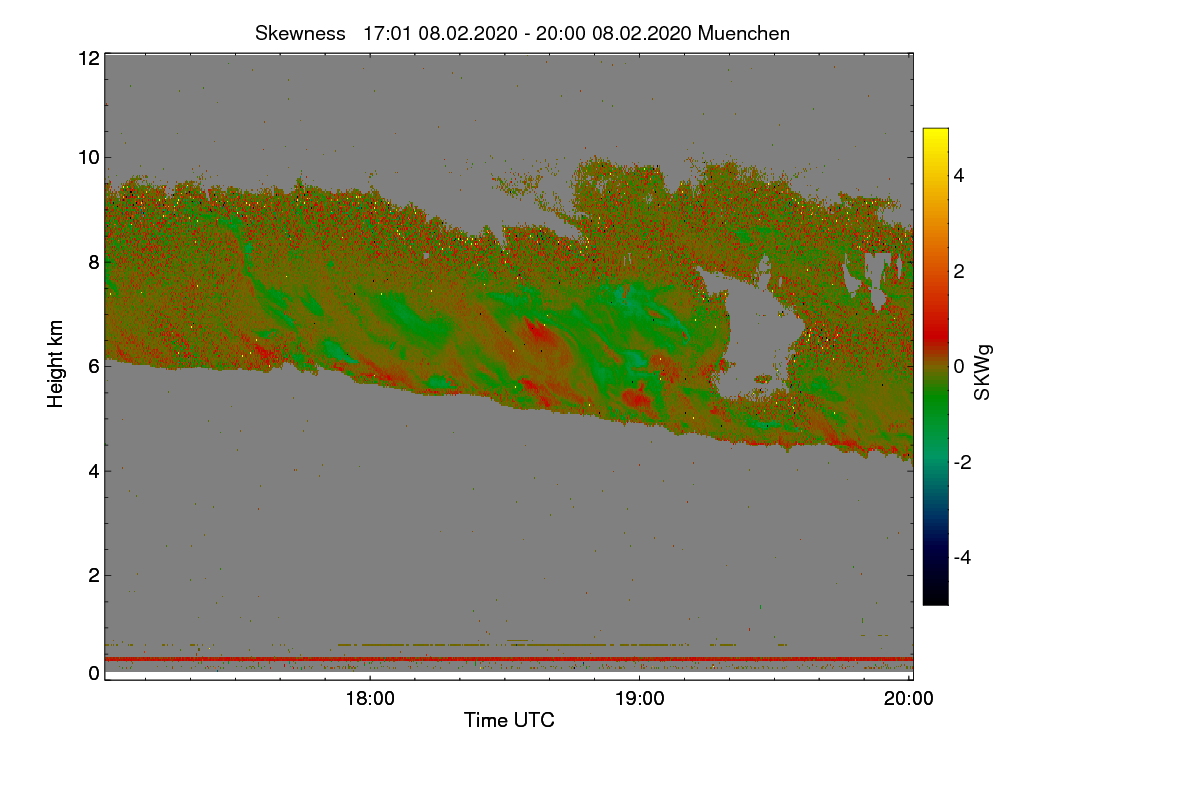The image size is (1200, 800).
Task: Click the plot title beginning with Skewness
Action: [x=522, y=33]
